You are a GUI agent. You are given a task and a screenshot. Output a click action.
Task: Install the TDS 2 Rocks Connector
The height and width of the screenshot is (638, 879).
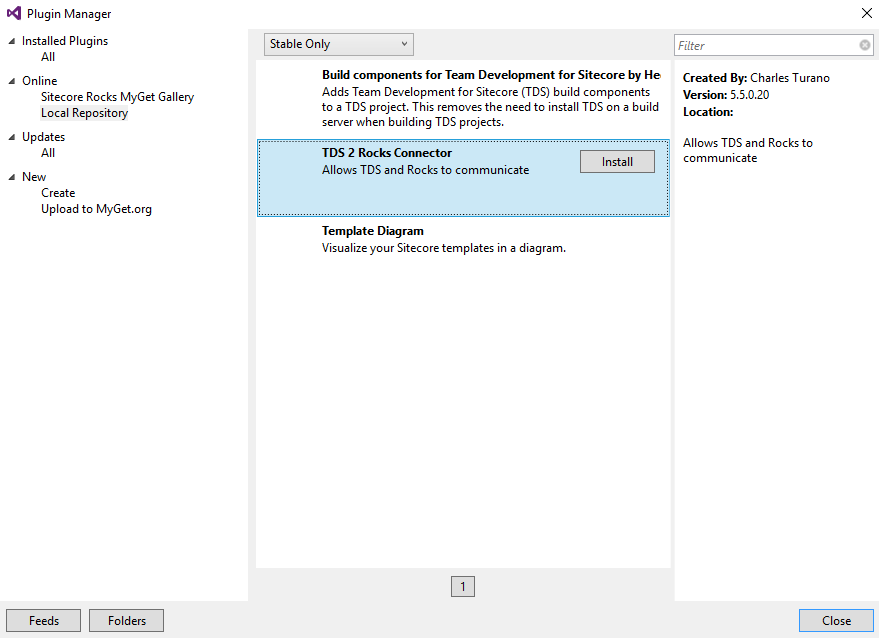coord(617,162)
